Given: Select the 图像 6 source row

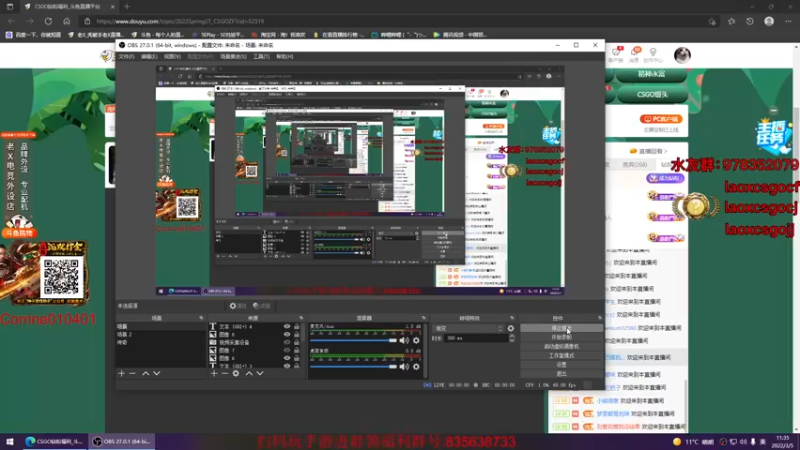Looking at the screenshot, I should click(255, 358).
